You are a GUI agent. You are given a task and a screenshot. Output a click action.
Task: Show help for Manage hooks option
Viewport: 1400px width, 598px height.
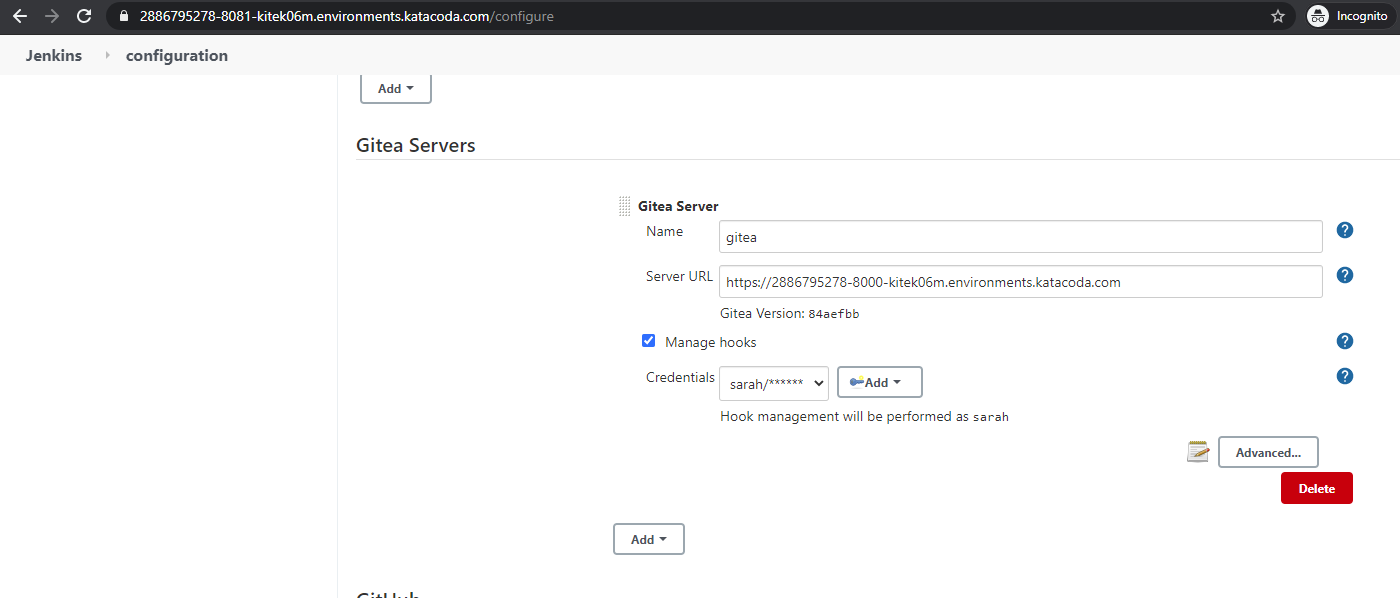coord(1345,341)
